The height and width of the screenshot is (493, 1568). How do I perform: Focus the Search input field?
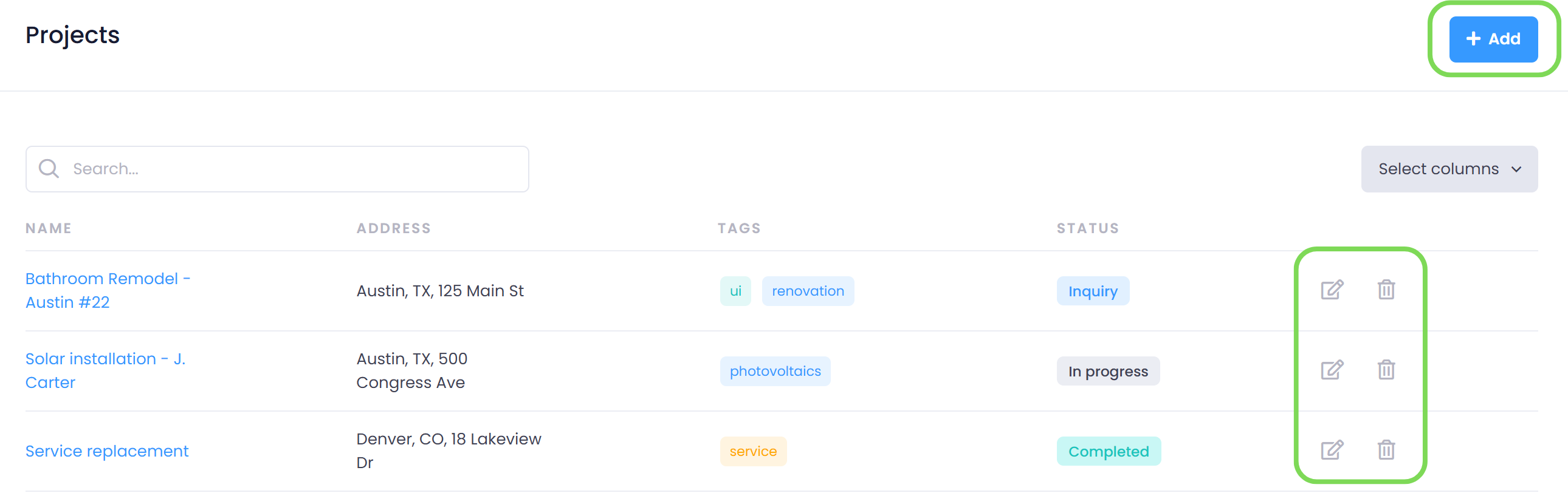click(x=292, y=169)
